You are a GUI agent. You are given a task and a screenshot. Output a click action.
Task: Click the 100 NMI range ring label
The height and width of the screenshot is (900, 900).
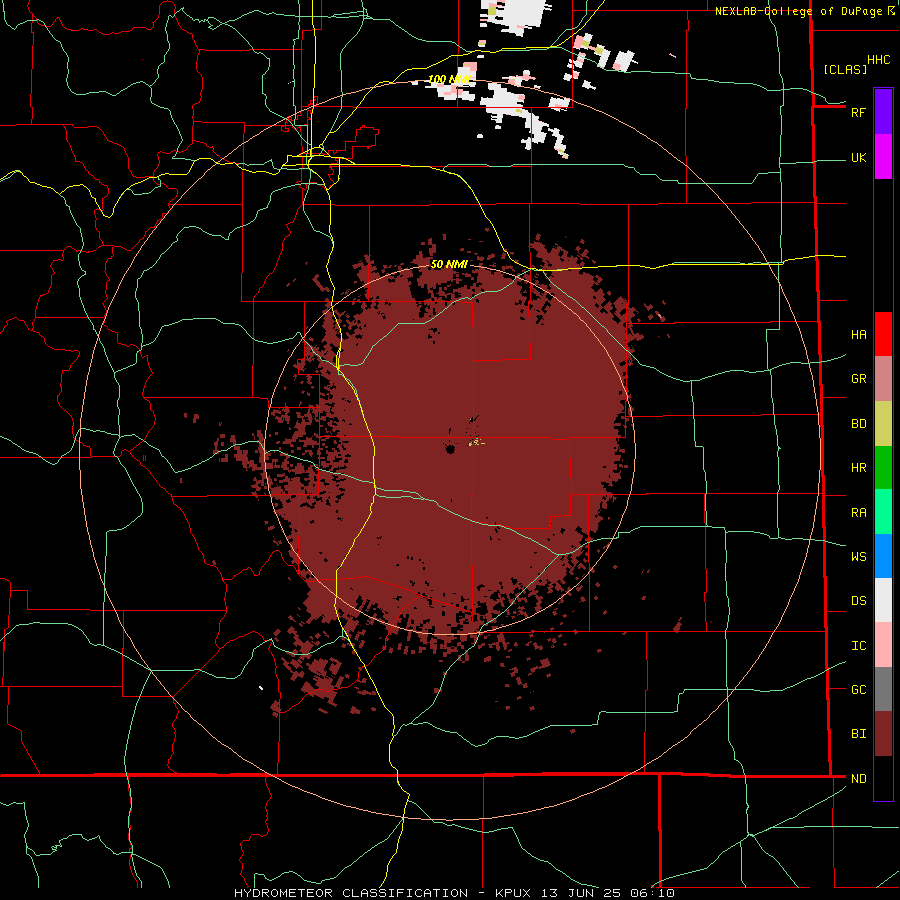click(x=449, y=79)
